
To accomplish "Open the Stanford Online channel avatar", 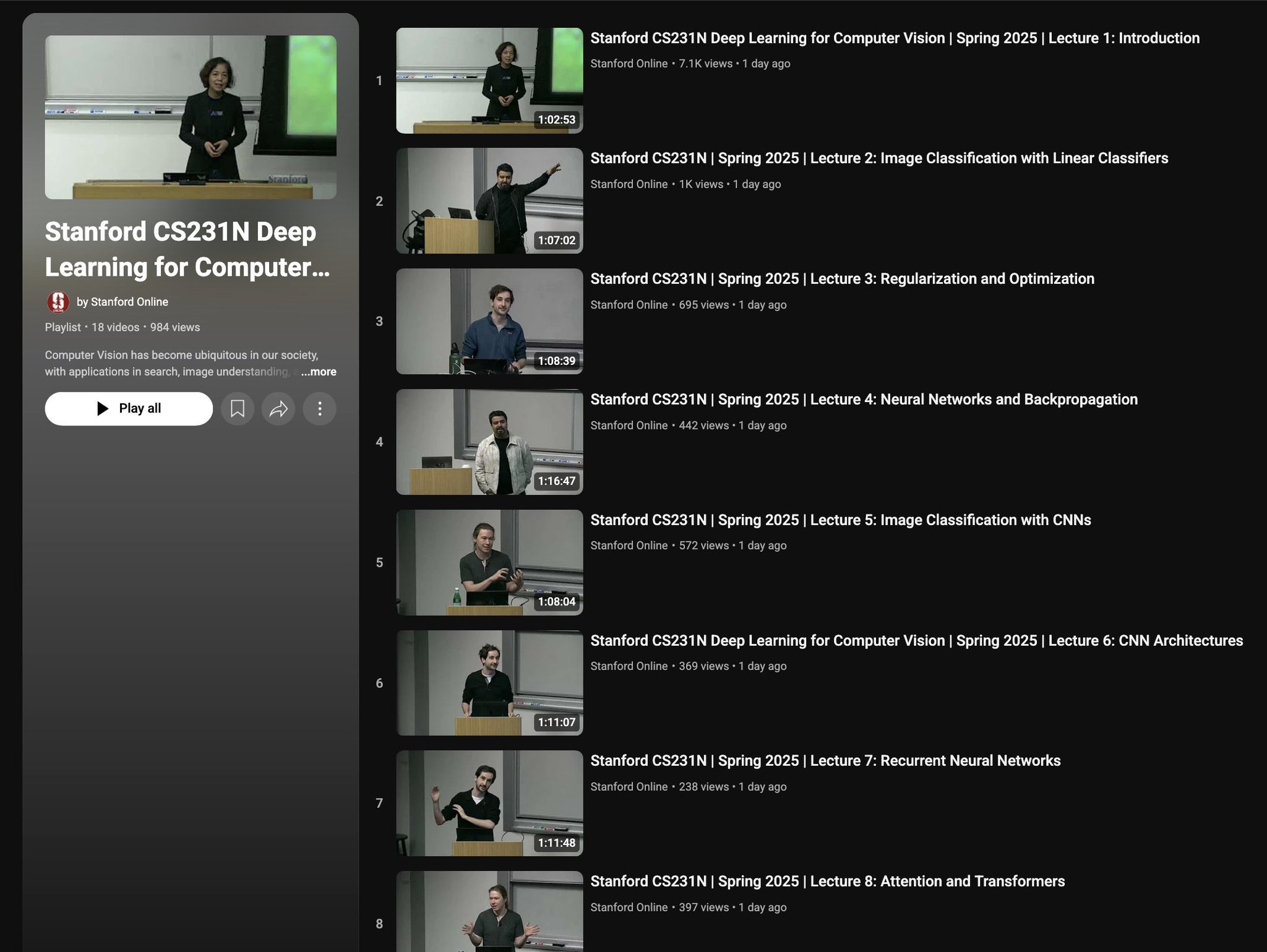I will [58, 302].
